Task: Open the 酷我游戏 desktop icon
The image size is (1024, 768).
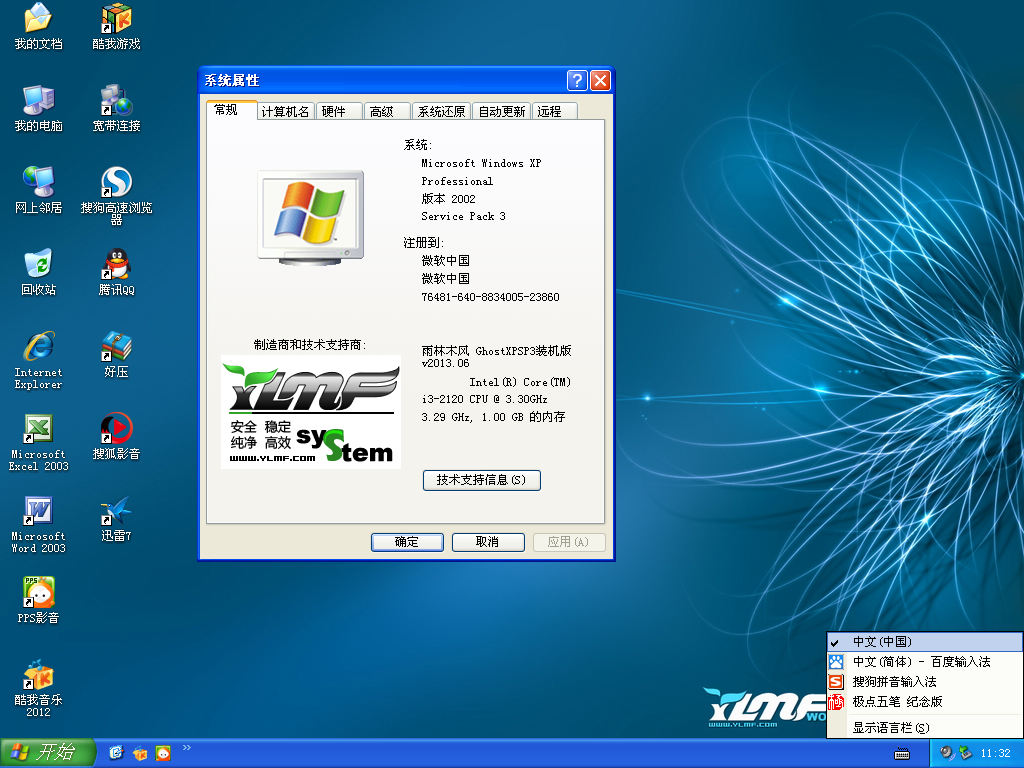Action: click(x=116, y=26)
